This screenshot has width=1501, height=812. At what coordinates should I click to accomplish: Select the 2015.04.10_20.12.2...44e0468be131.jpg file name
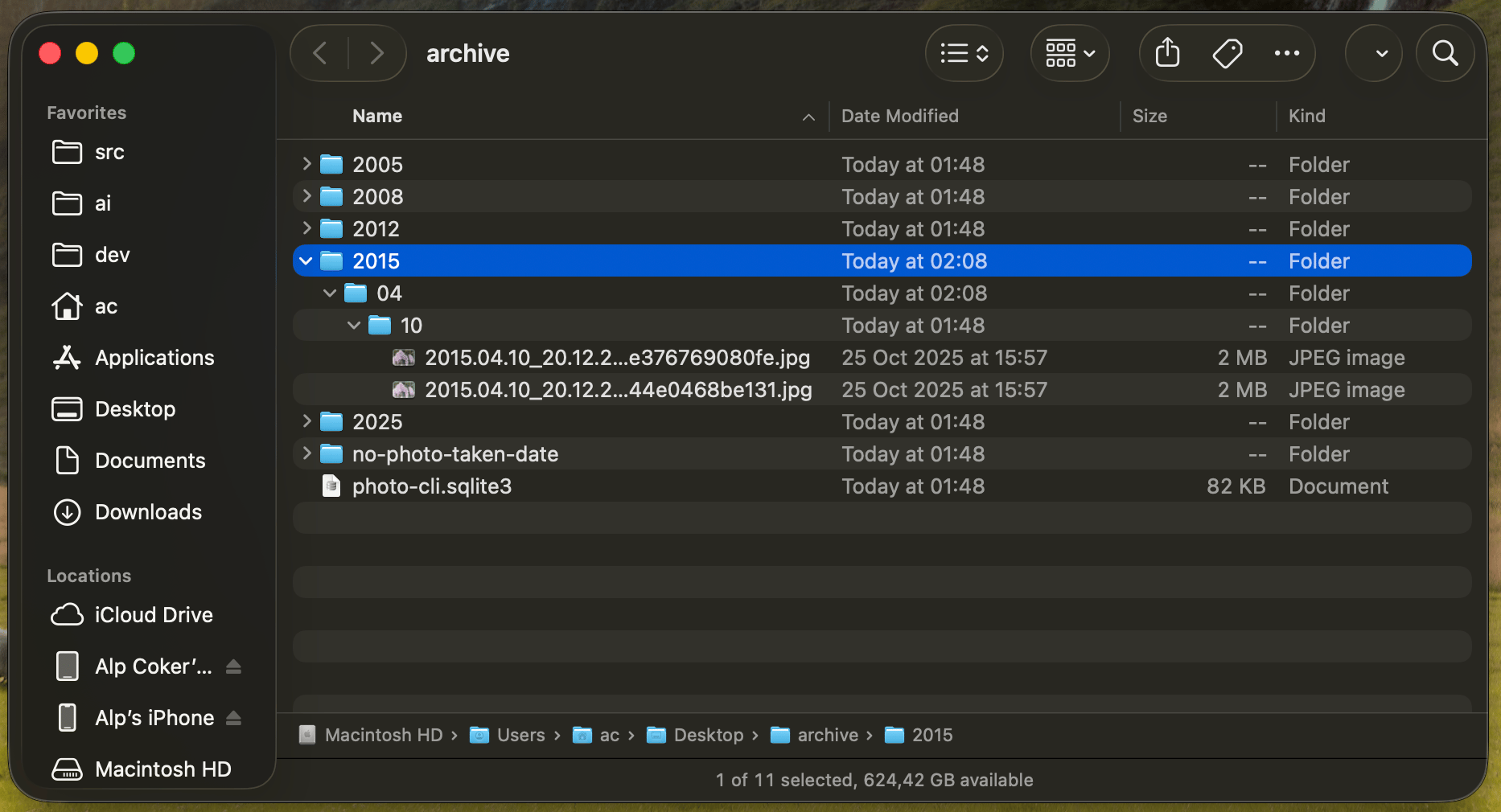619,389
